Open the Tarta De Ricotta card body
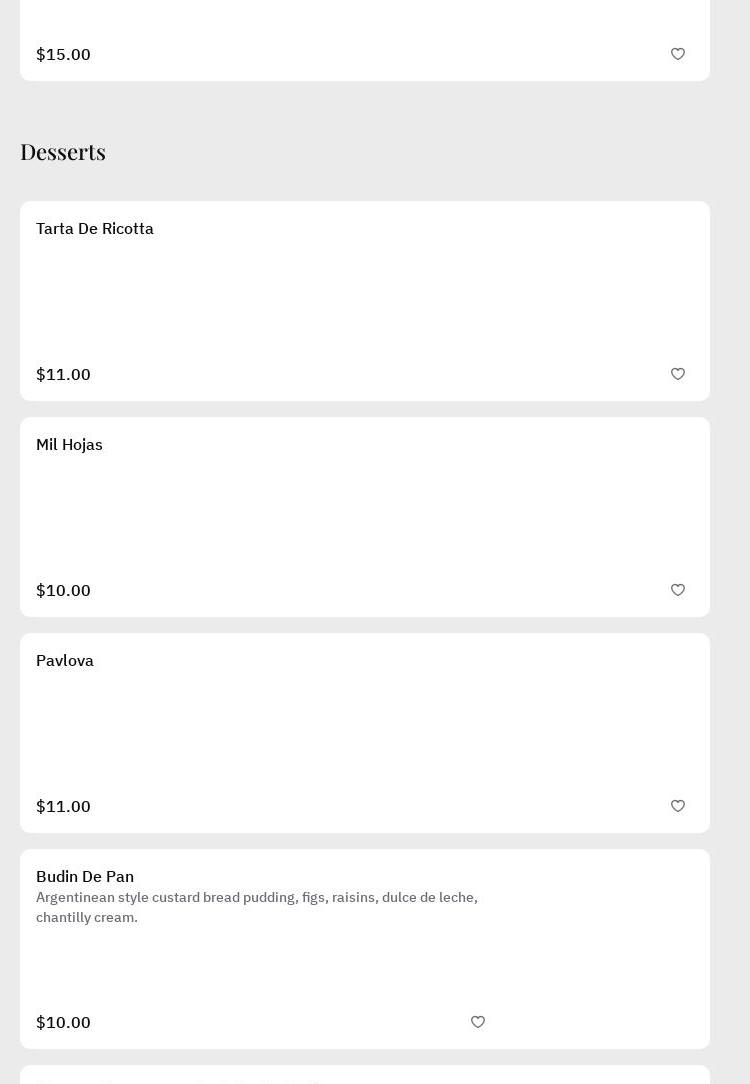The height and width of the screenshot is (1084, 750). [x=365, y=300]
